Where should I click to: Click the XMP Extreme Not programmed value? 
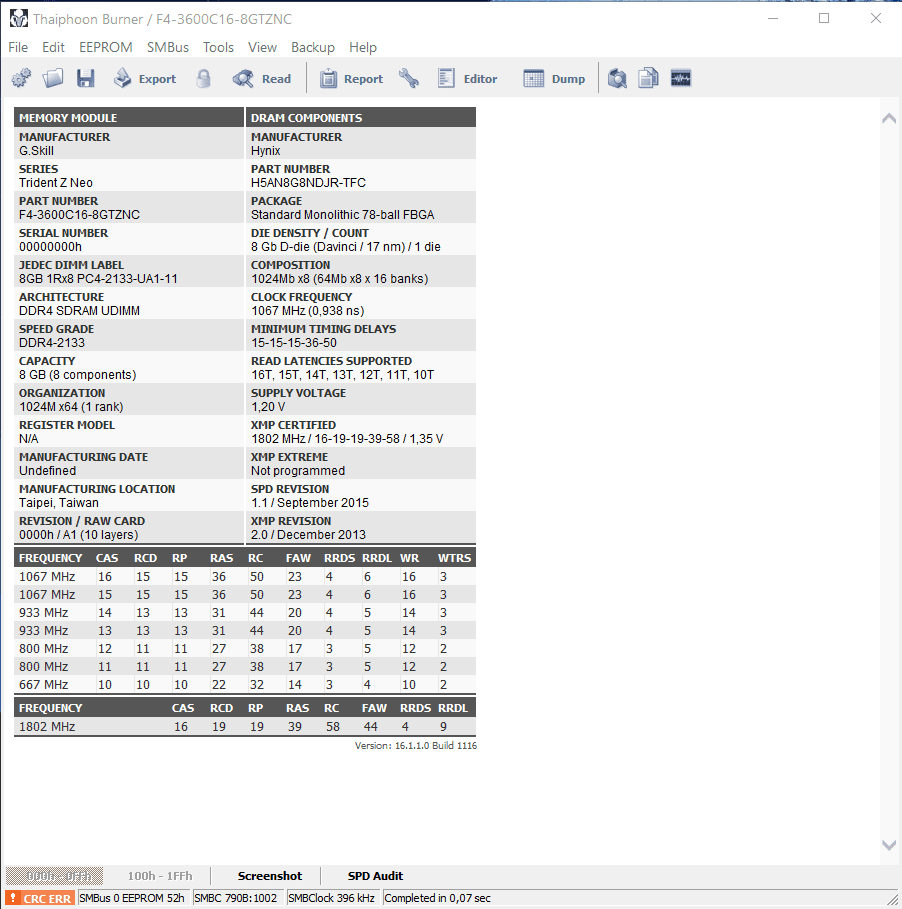point(298,471)
